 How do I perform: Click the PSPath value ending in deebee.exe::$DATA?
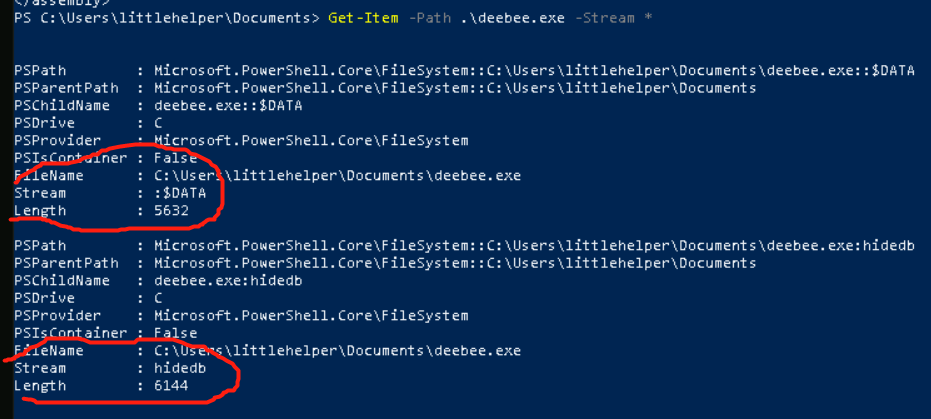(533, 70)
